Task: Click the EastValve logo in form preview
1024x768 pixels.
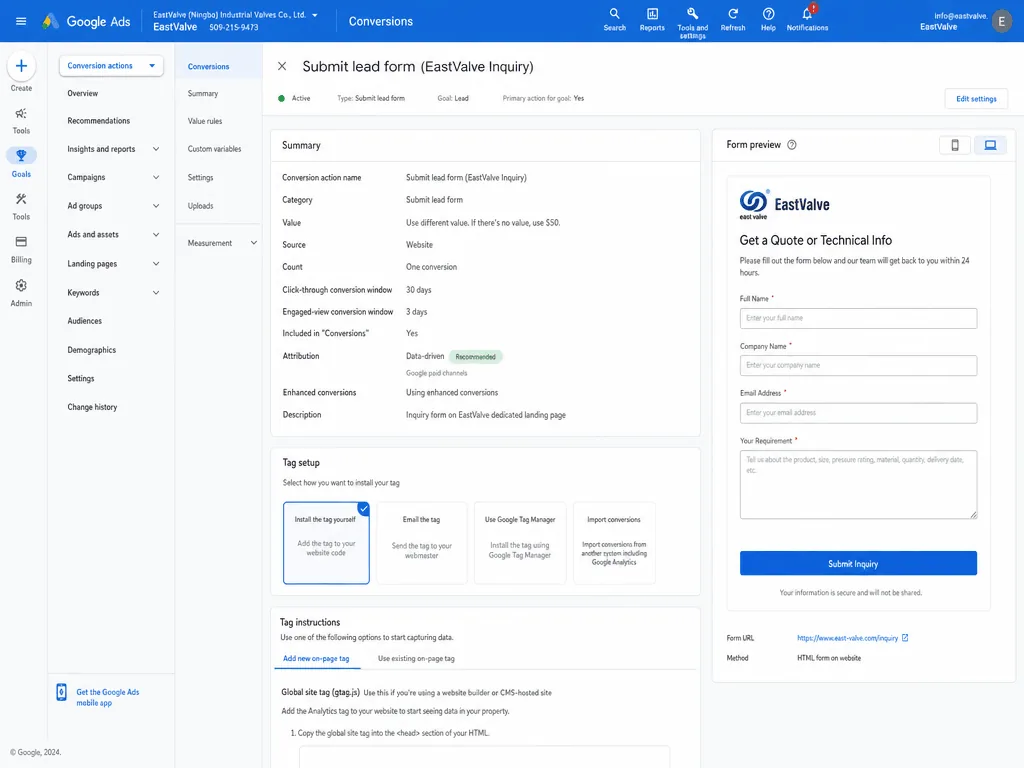Action: 784,205
